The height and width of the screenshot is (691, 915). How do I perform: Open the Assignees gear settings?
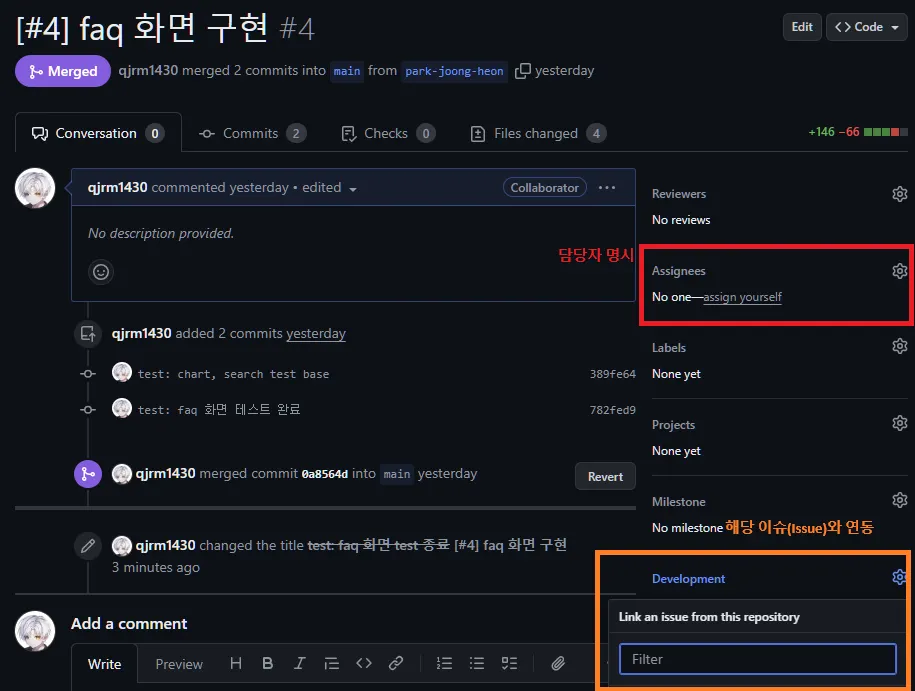point(899,271)
